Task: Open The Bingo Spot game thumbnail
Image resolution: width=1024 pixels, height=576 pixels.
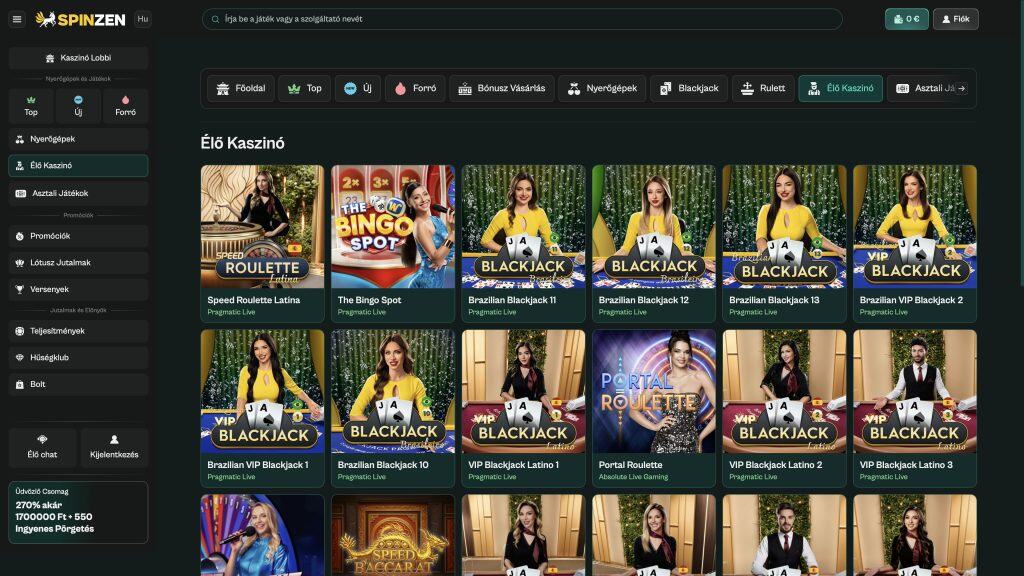Action: click(x=393, y=227)
